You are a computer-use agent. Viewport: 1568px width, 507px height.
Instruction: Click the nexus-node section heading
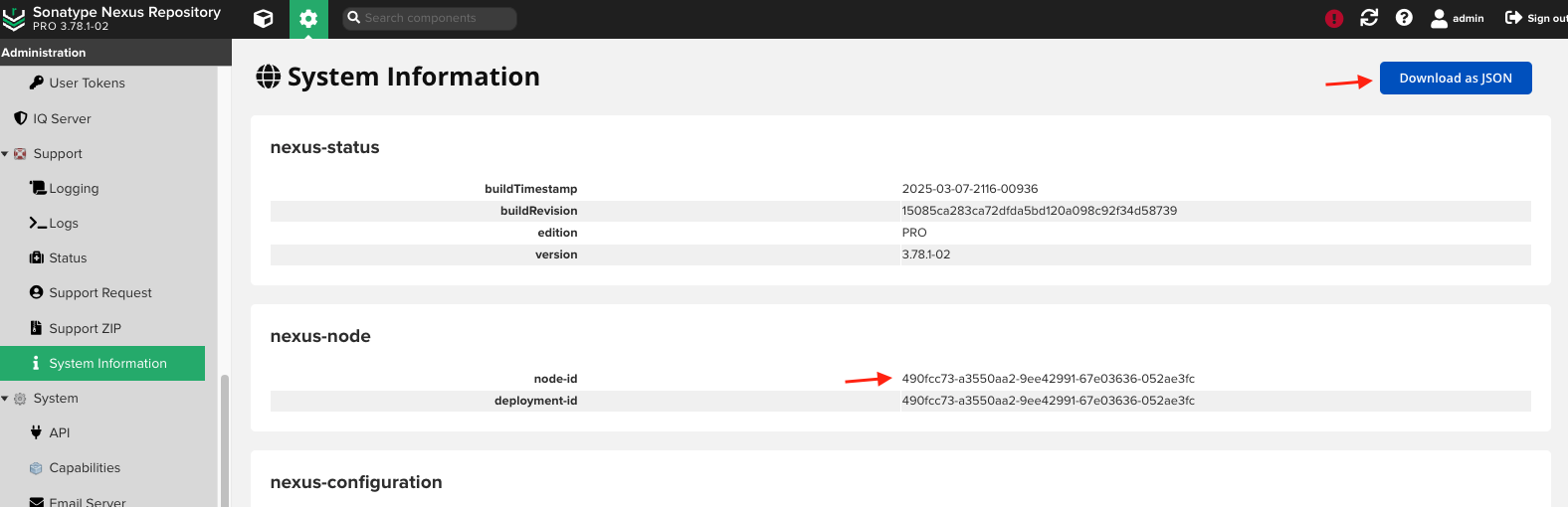320,336
